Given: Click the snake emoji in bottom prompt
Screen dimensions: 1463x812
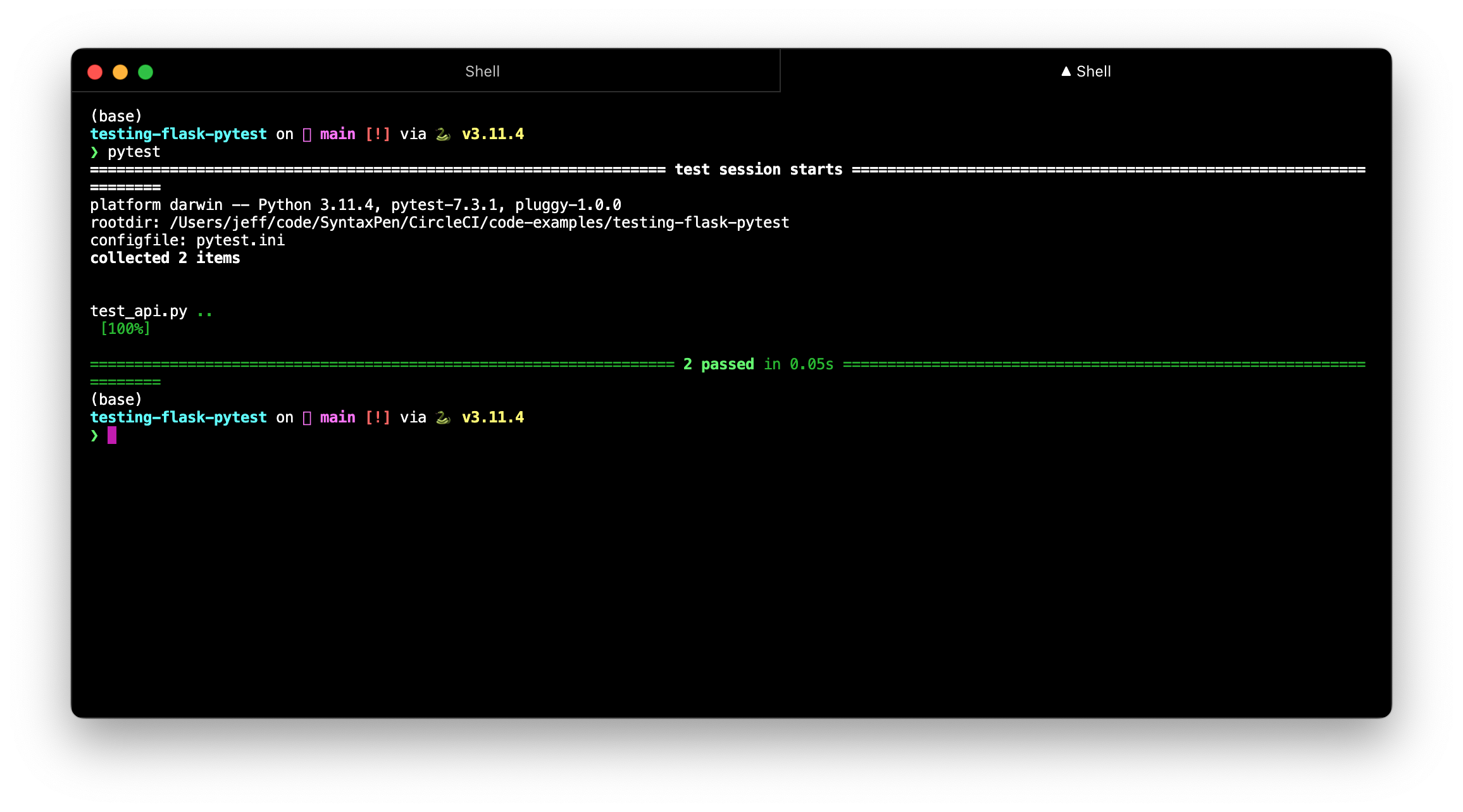Looking at the screenshot, I should pos(443,417).
